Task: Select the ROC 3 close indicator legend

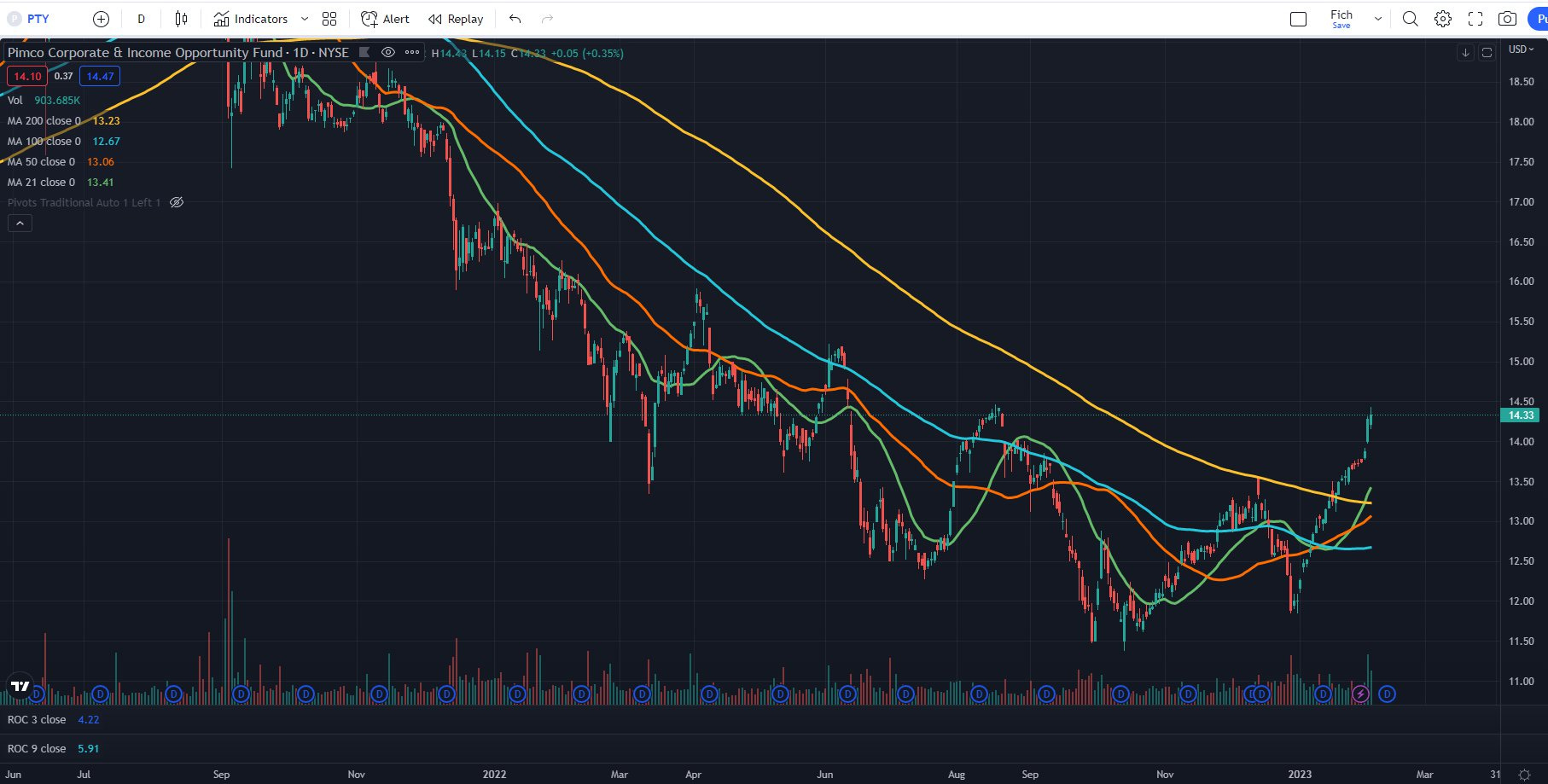Action: [x=53, y=719]
